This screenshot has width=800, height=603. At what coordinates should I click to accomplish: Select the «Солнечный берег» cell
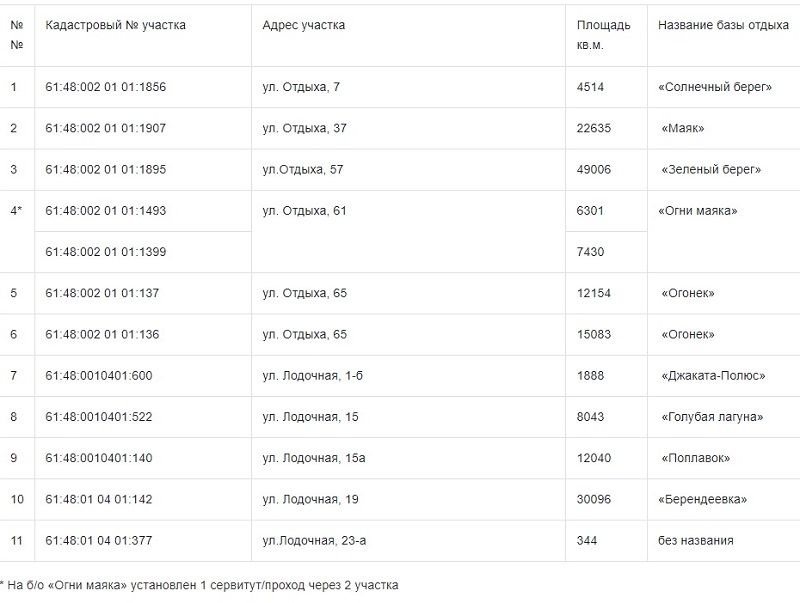coord(715,87)
